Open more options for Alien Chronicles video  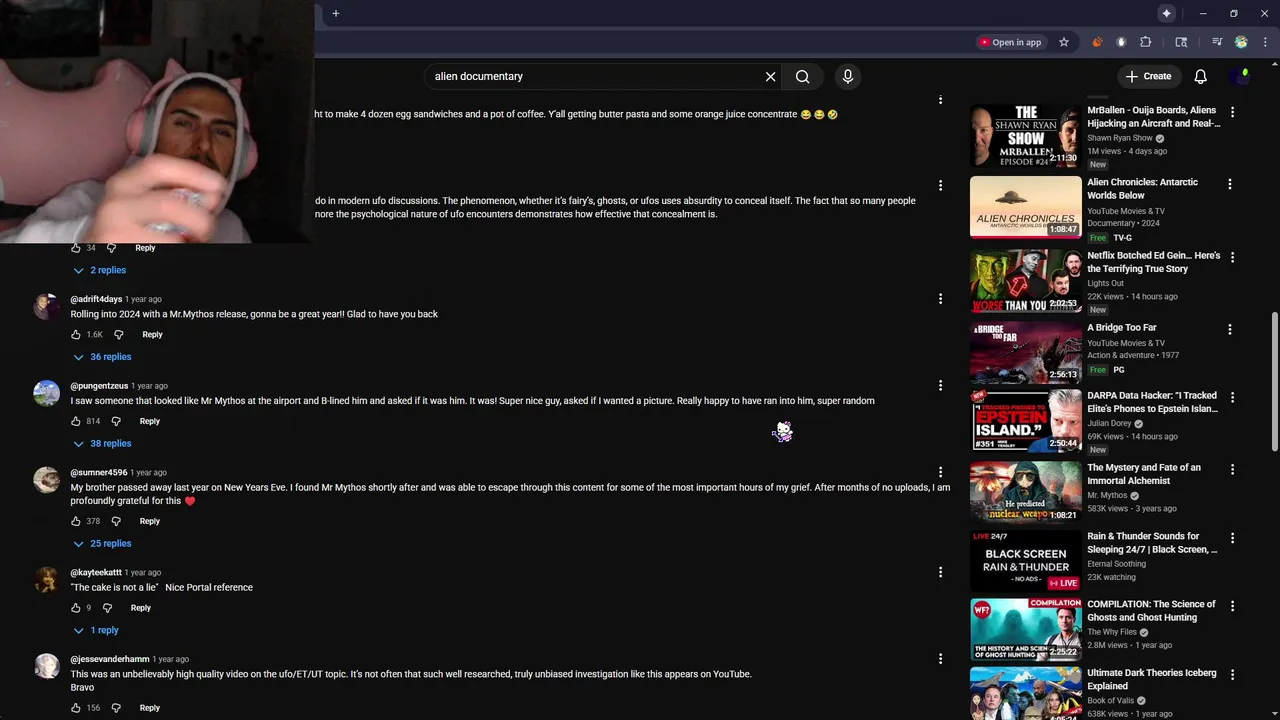[1229, 184]
